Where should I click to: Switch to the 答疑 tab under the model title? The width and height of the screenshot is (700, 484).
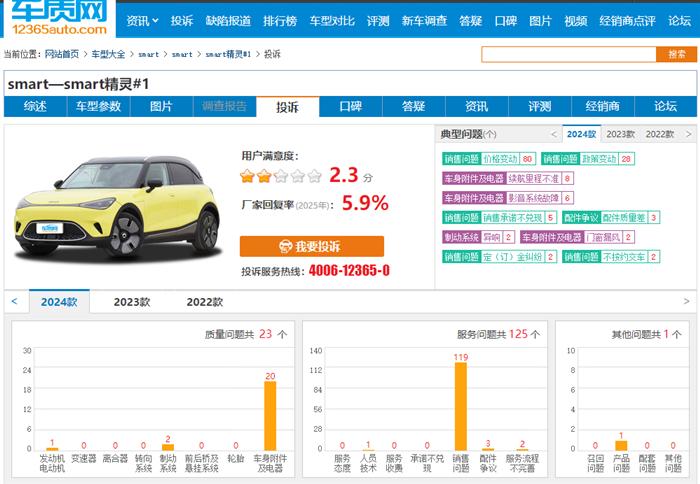pos(413,106)
